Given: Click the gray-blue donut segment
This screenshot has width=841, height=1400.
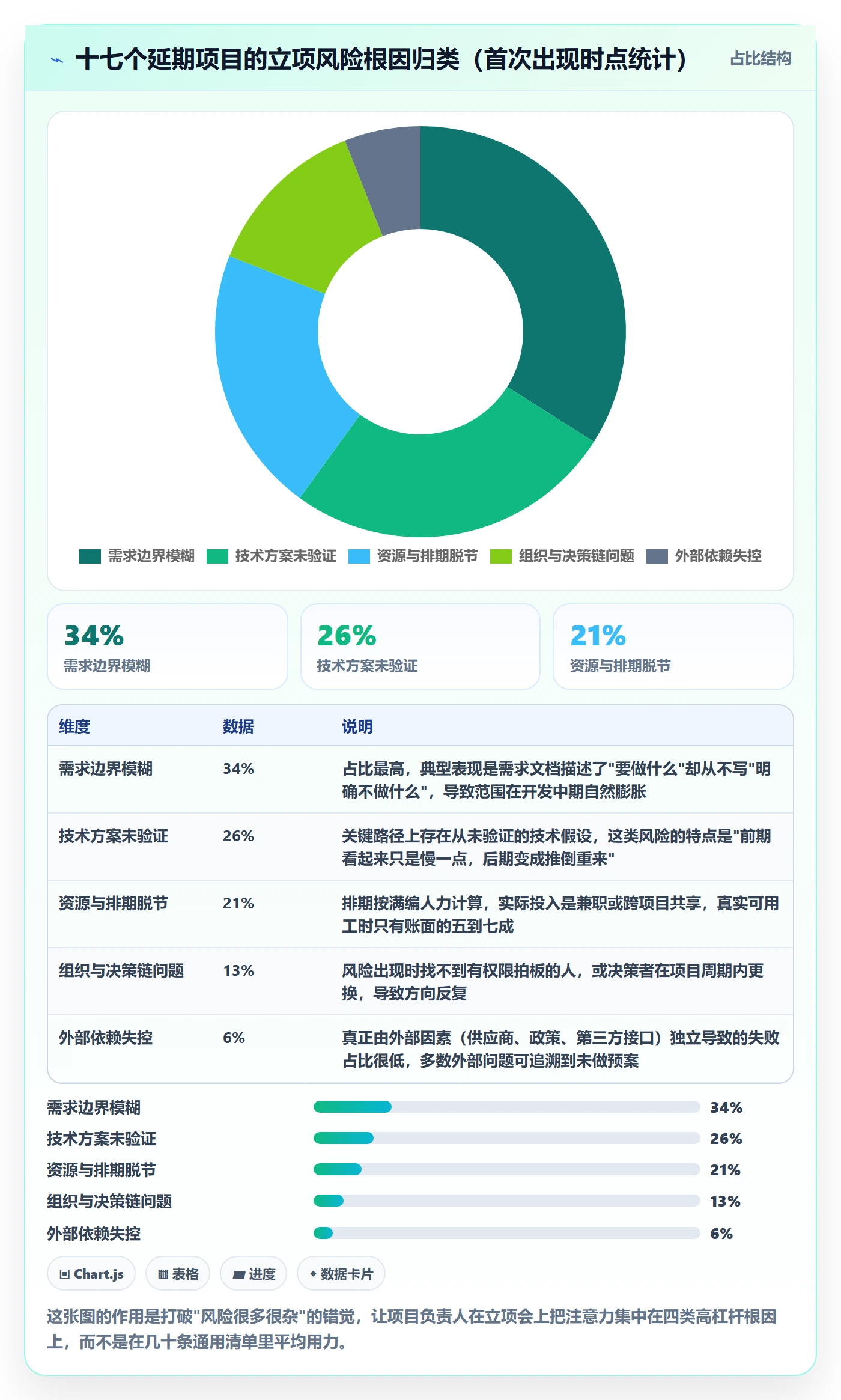Looking at the screenshot, I should 390,180.
